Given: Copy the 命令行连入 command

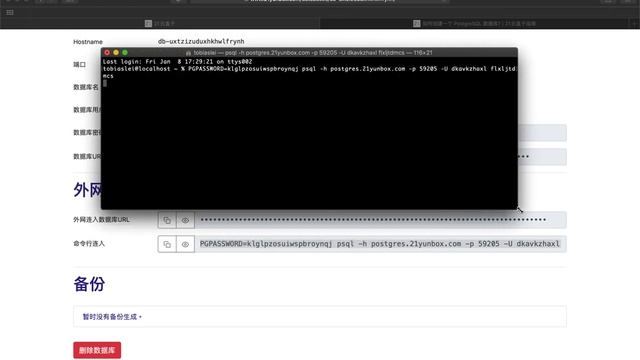Looking at the screenshot, I should 167,244.
